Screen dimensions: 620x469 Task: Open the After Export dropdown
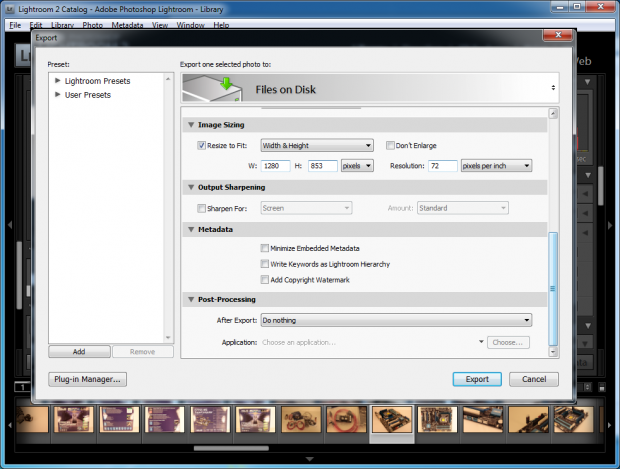tap(396, 320)
